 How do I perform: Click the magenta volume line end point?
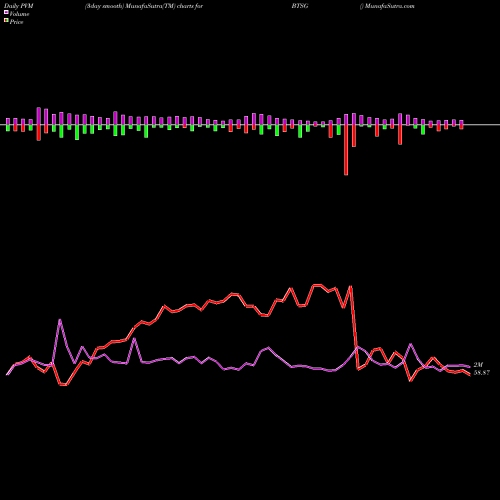pos(470,367)
